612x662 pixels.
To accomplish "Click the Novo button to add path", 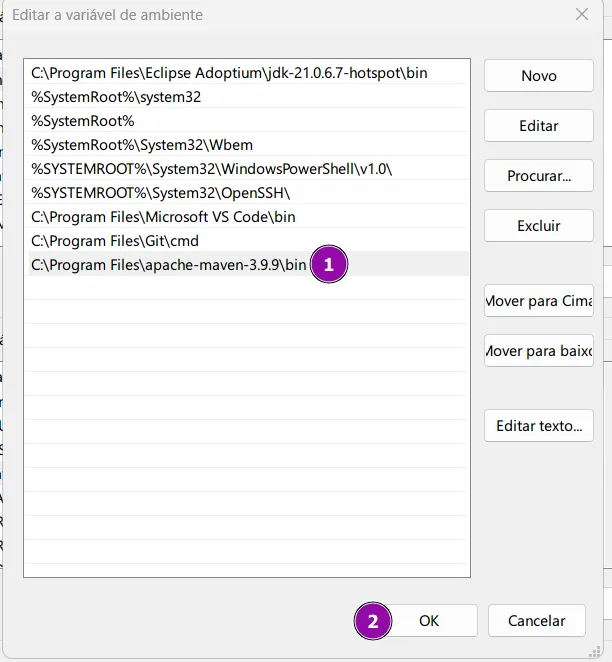I will (x=539, y=76).
